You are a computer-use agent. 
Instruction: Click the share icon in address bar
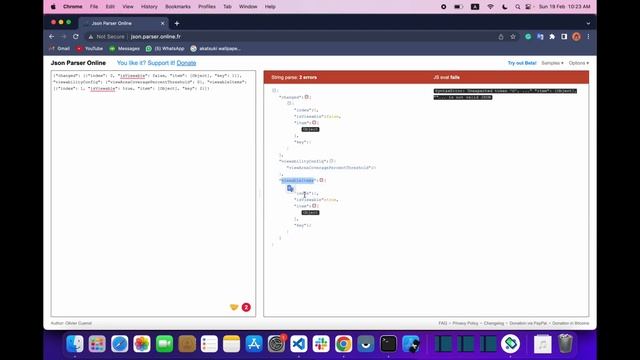501,37
